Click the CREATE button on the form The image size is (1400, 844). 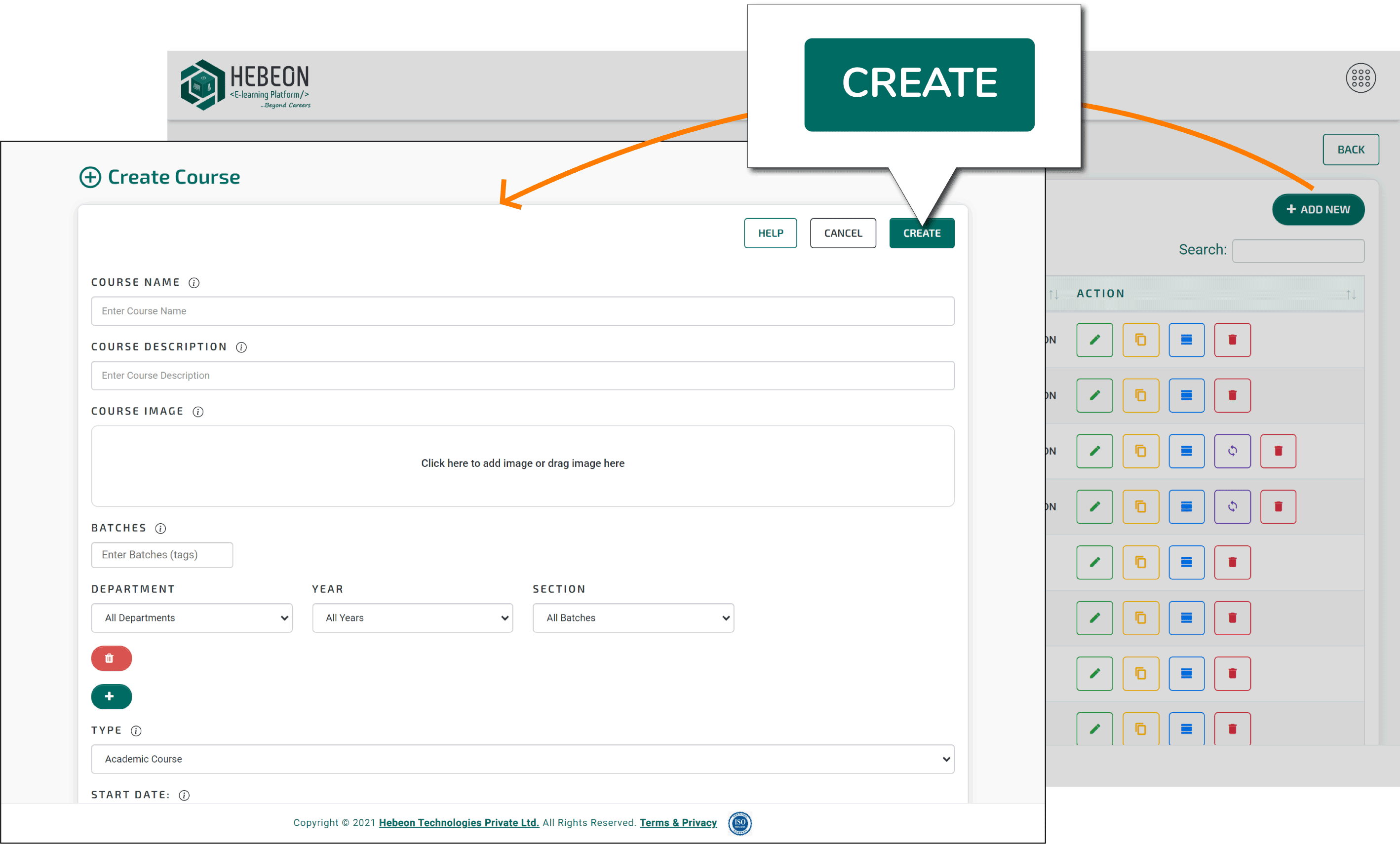[922, 233]
